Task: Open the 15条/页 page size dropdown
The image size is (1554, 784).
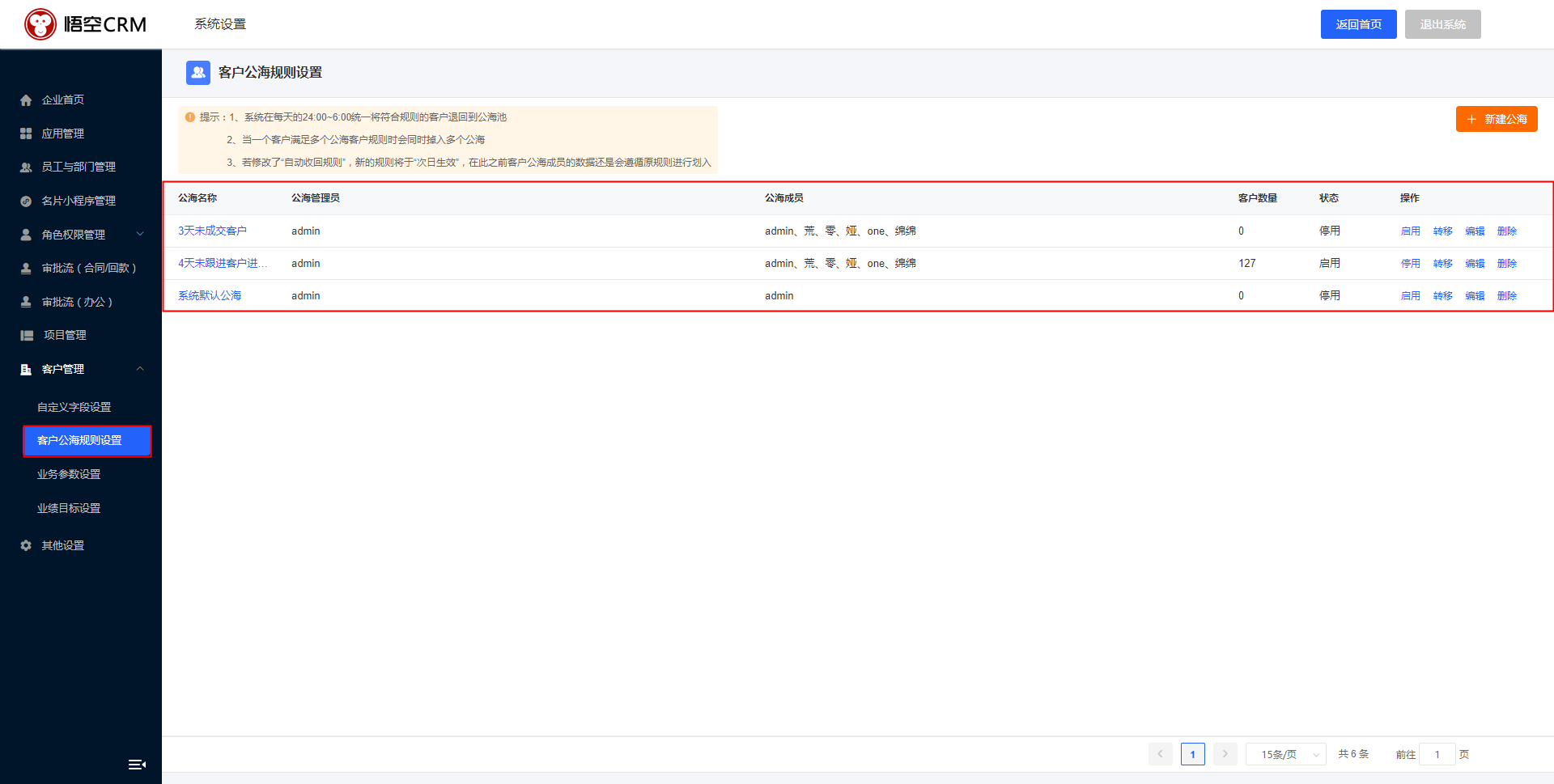Action: pyautogui.click(x=1285, y=754)
